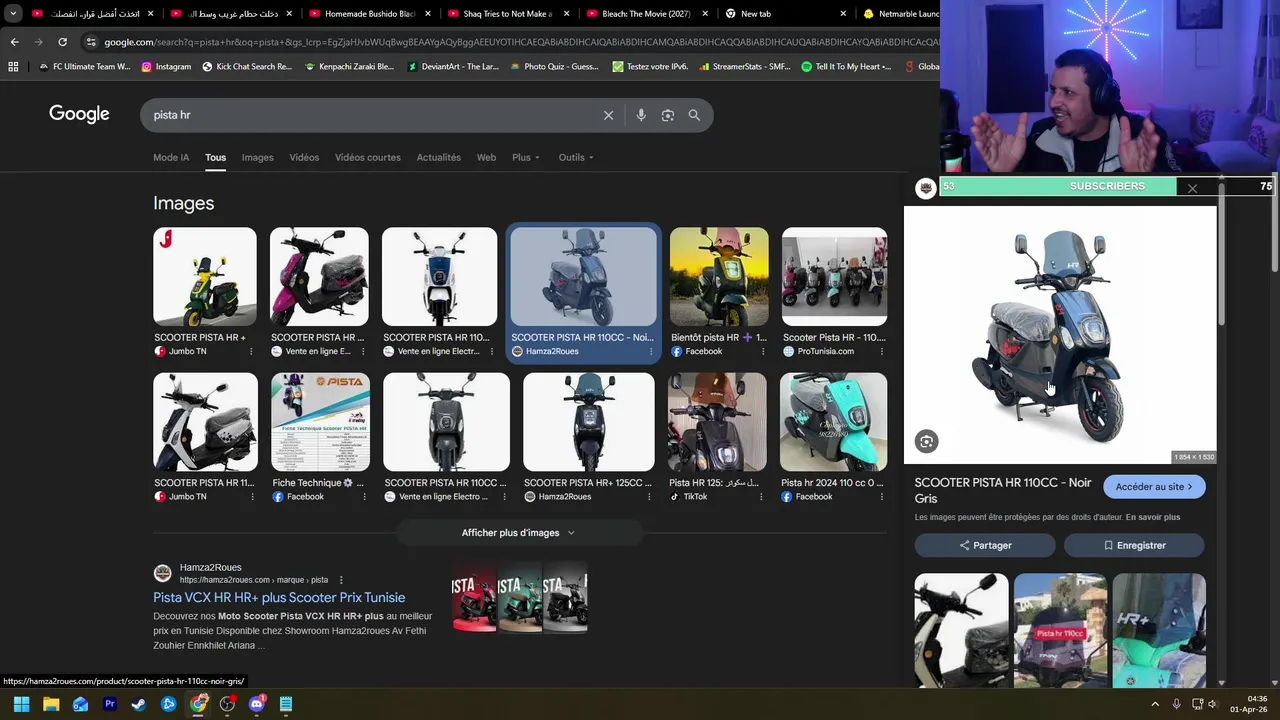Click the En savoir plus link
The height and width of the screenshot is (720, 1280).
click(x=1153, y=517)
